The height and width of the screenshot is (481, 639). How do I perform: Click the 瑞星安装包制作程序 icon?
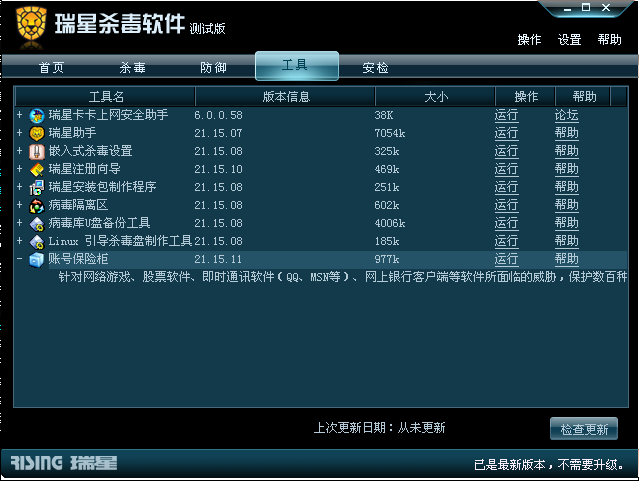click(37, 188)
